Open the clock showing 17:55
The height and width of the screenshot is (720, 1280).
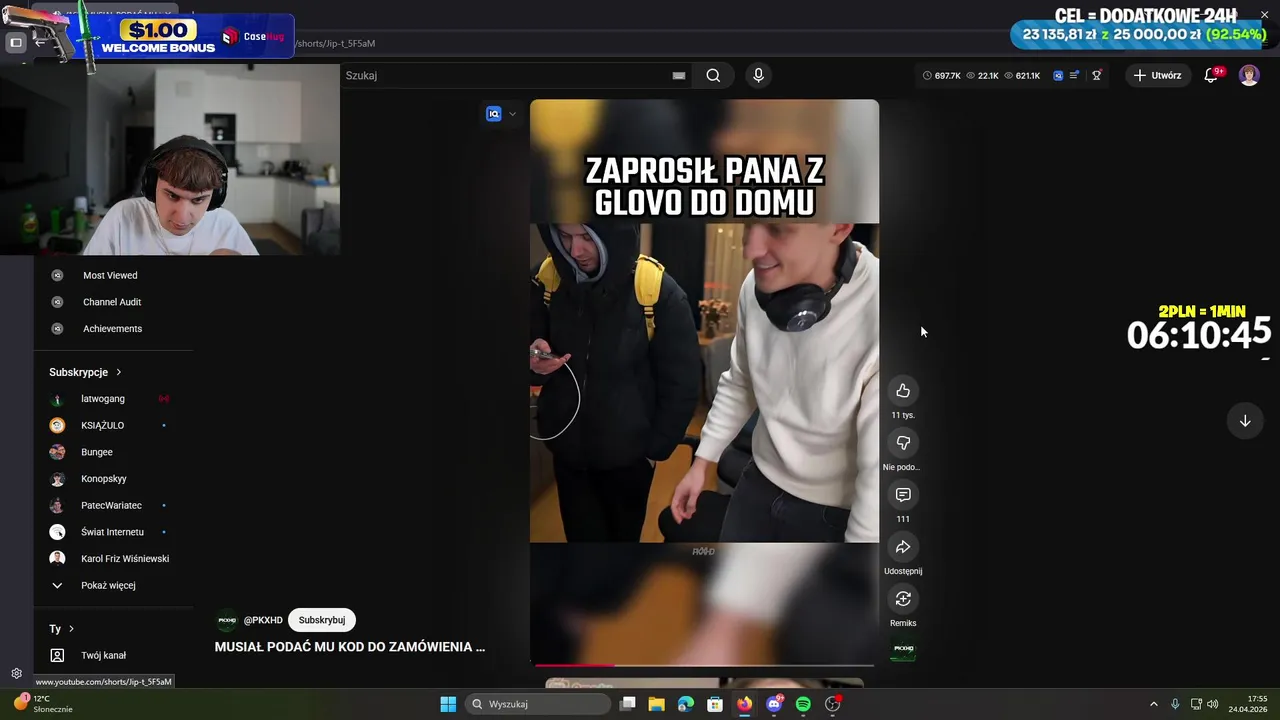point(1248,704)
